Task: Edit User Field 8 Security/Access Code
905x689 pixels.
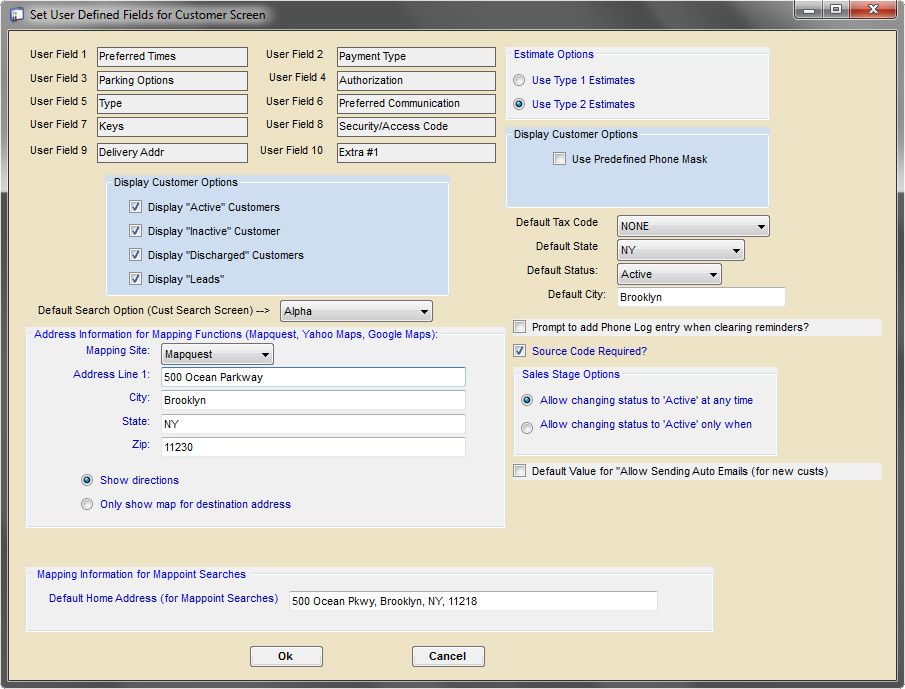Action: 416,126
